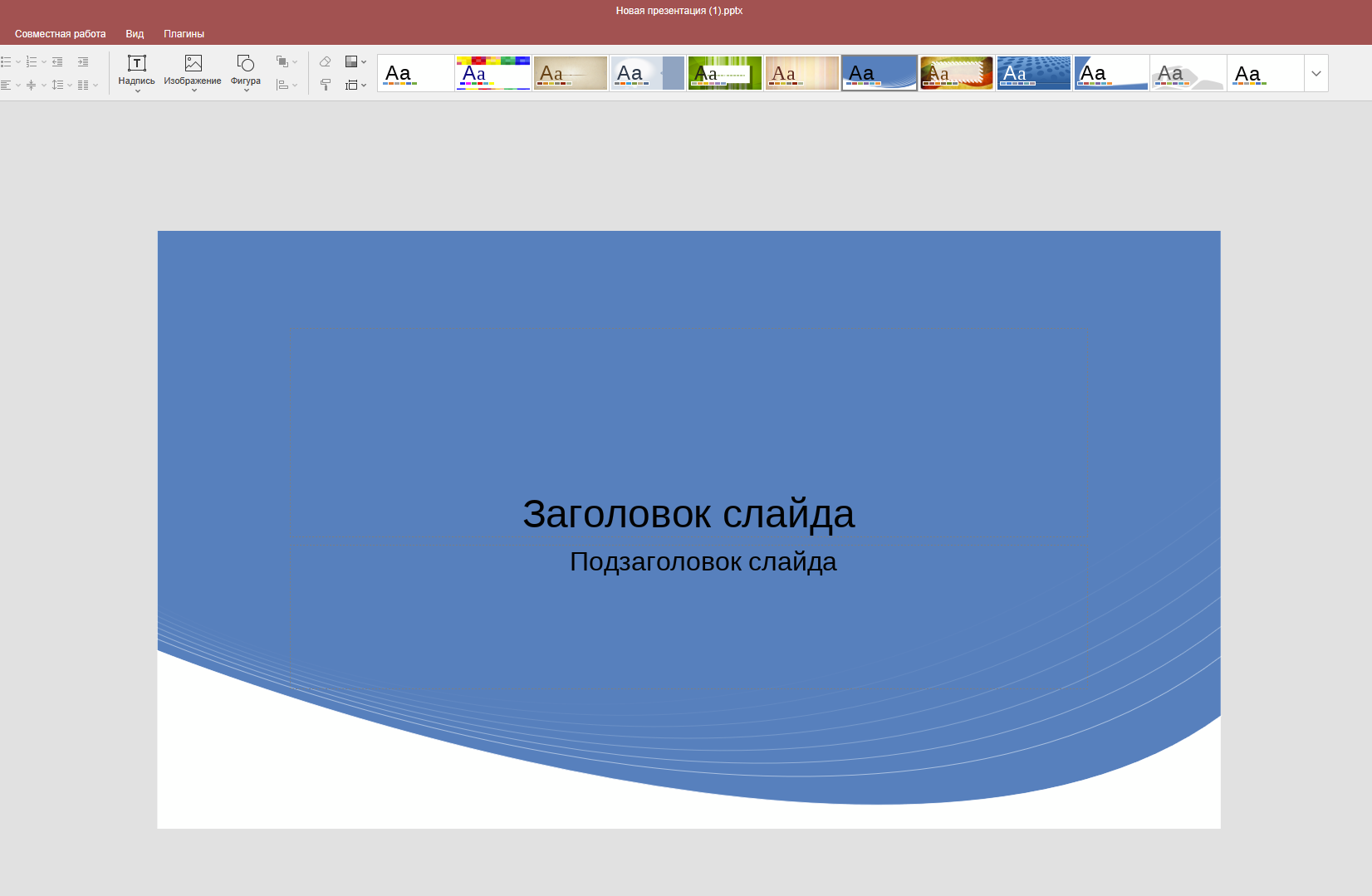Click the color scheme change icon
Viewport: 1372px width, 896px height.
click(351, 61)
